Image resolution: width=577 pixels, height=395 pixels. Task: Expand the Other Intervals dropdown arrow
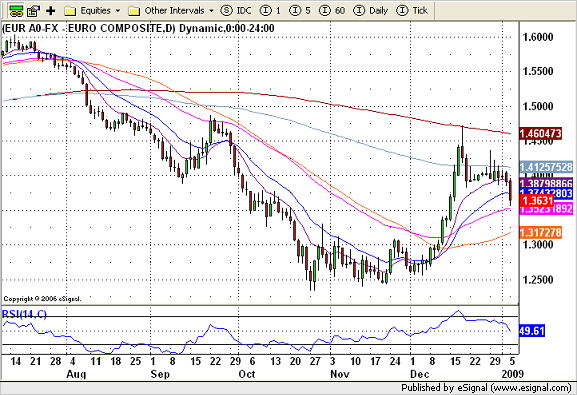click(211, 11)
